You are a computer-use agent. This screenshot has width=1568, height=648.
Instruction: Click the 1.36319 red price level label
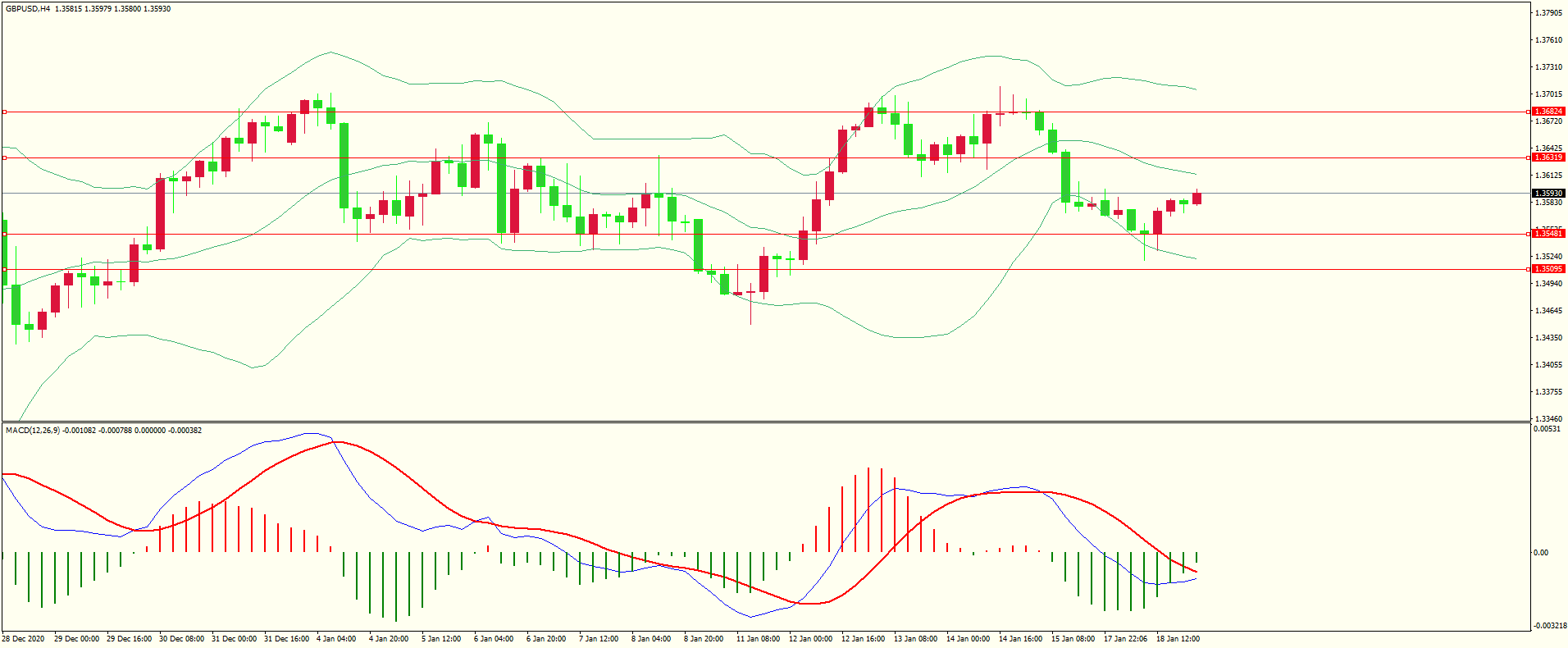point(1548,157)
